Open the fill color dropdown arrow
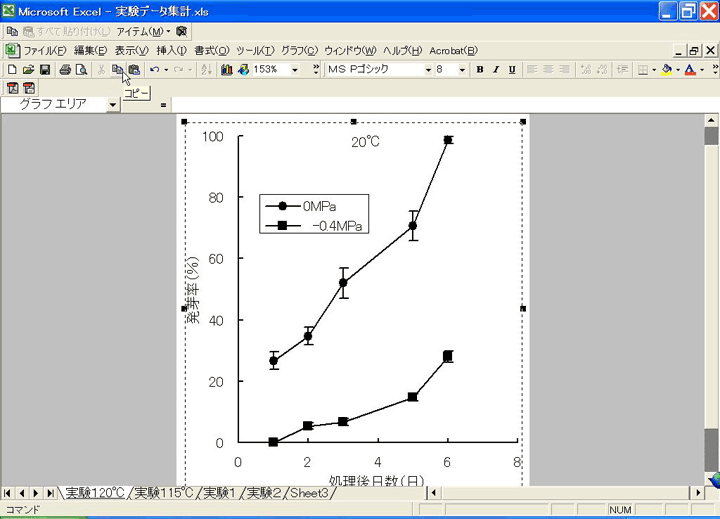 (678, 70)
